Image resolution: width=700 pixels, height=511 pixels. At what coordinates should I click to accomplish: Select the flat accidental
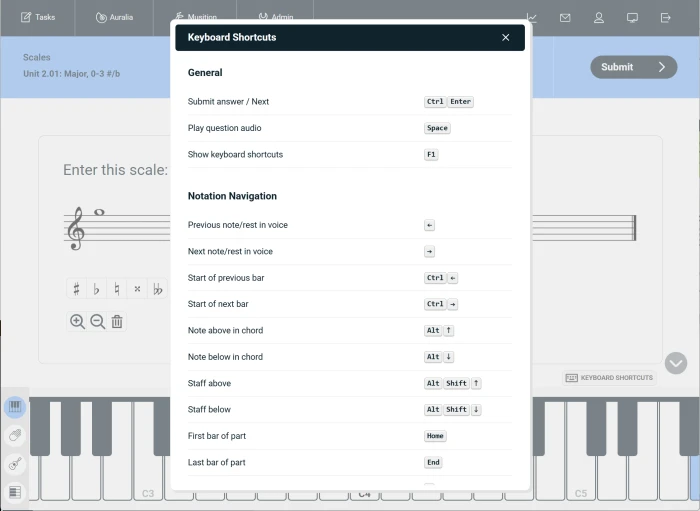pyautogui.click(x=96, y=289)
